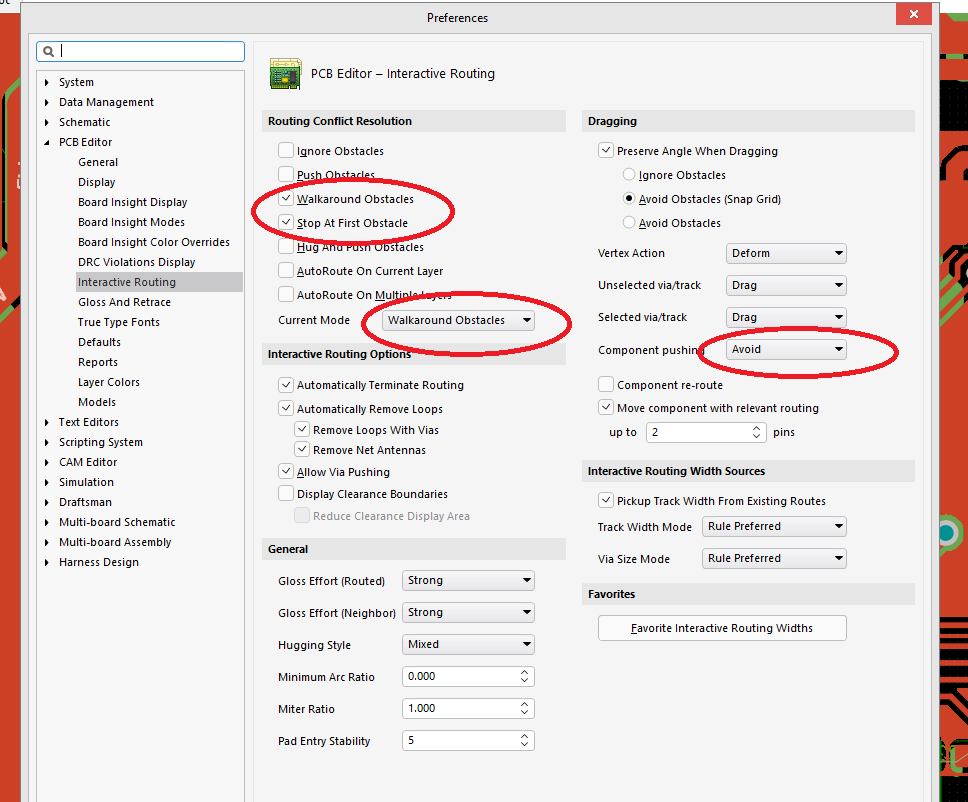The height and width of the screenshot is (802, 968).
Task: Expand the Data Management node
Action: click(x=47, y=102)
